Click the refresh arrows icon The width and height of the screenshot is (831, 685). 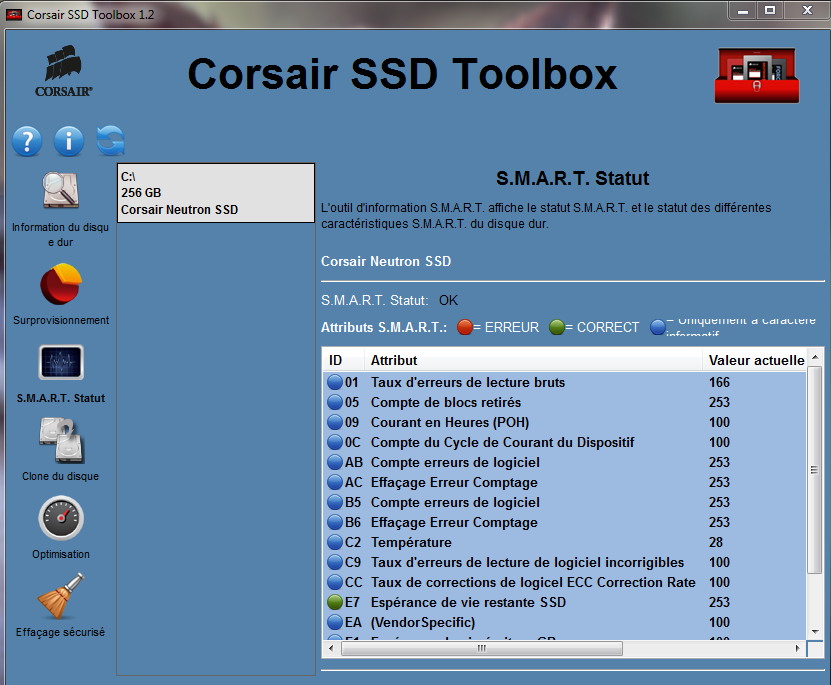pyautogui.click(x=111, y=141)
